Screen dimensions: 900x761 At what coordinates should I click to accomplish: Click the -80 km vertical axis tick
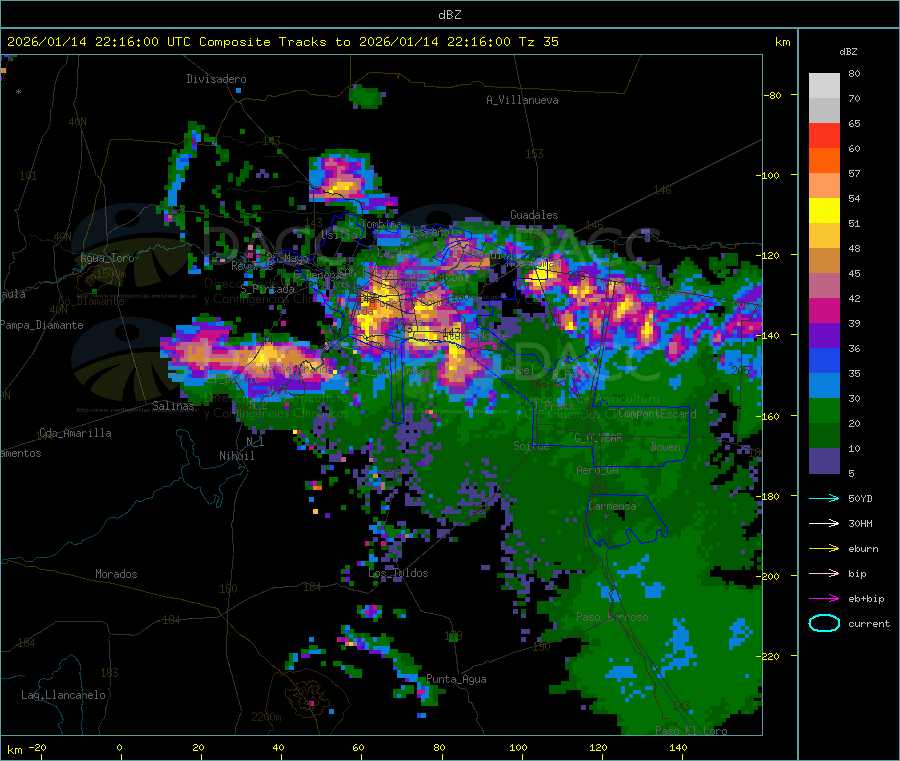click(773, 95)
